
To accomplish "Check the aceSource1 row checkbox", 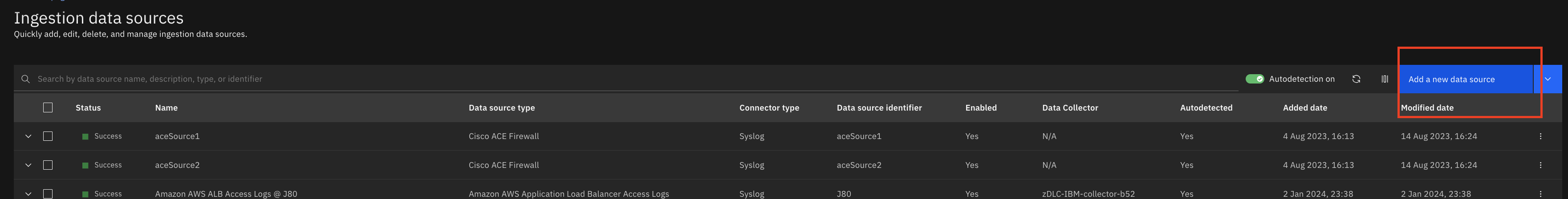I will (48, 136).
